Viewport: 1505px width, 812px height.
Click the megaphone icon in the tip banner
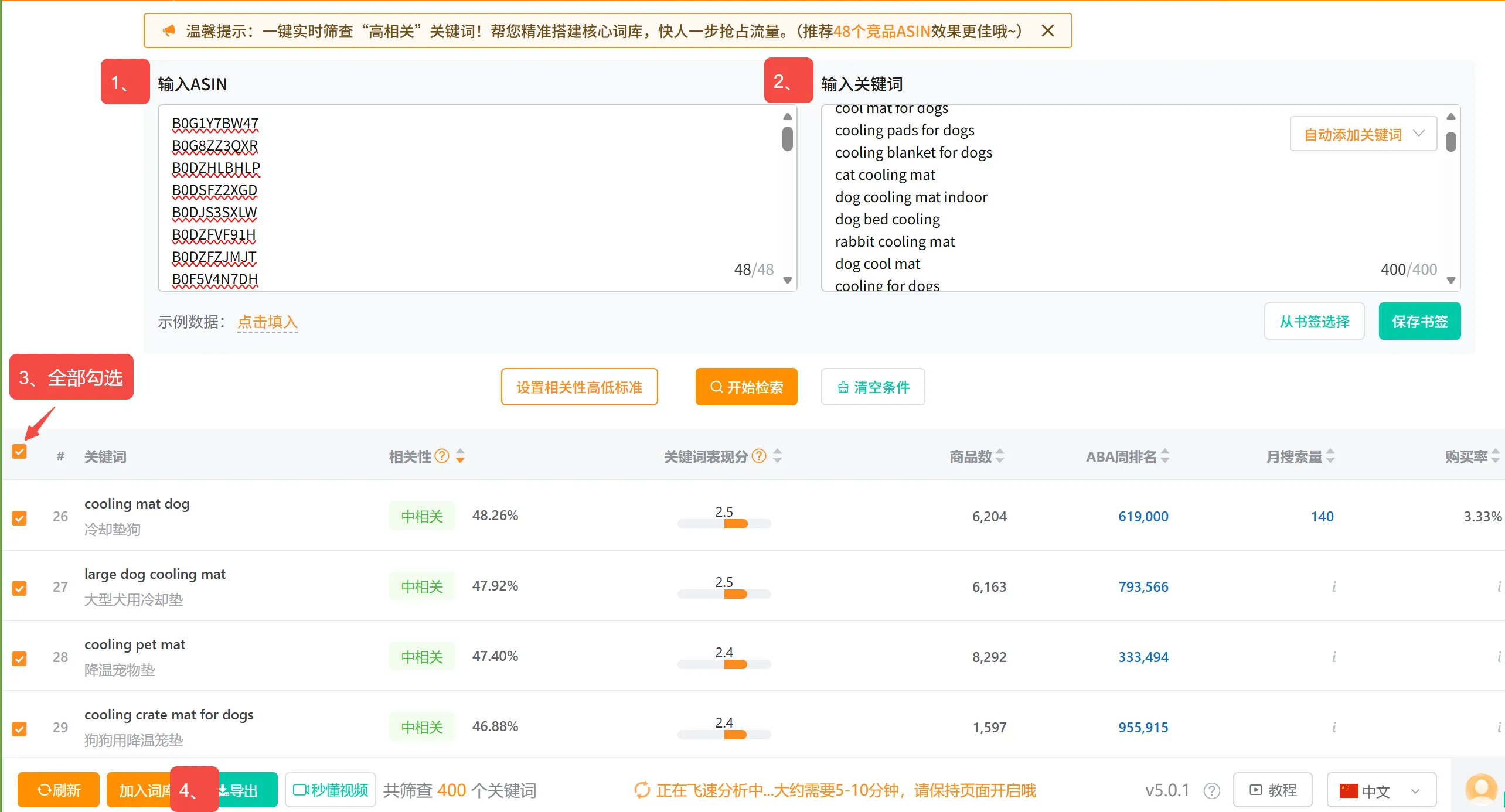click(x=169, y=30)
